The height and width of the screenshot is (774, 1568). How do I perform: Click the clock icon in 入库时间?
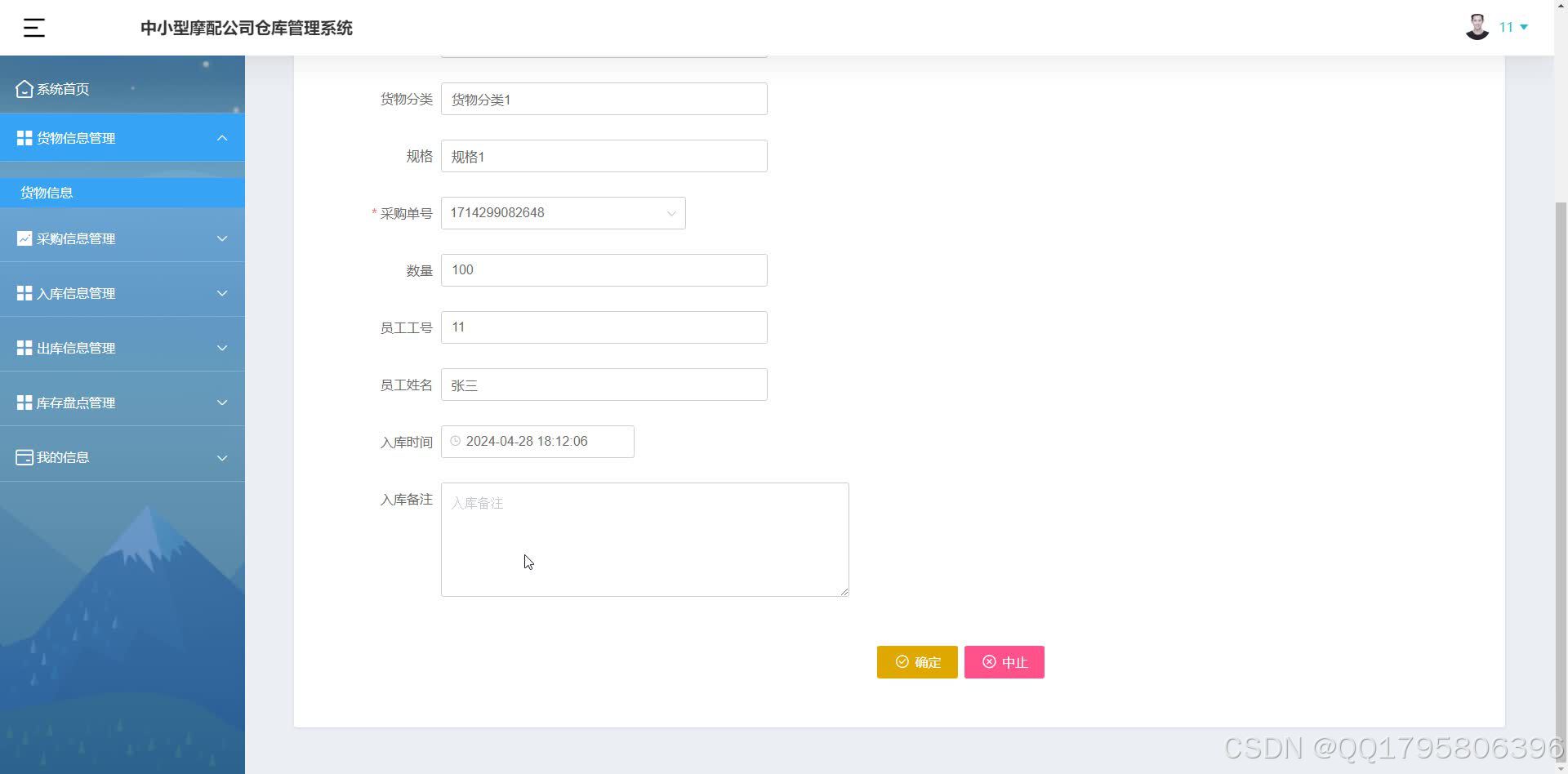[x=456, y=441]
